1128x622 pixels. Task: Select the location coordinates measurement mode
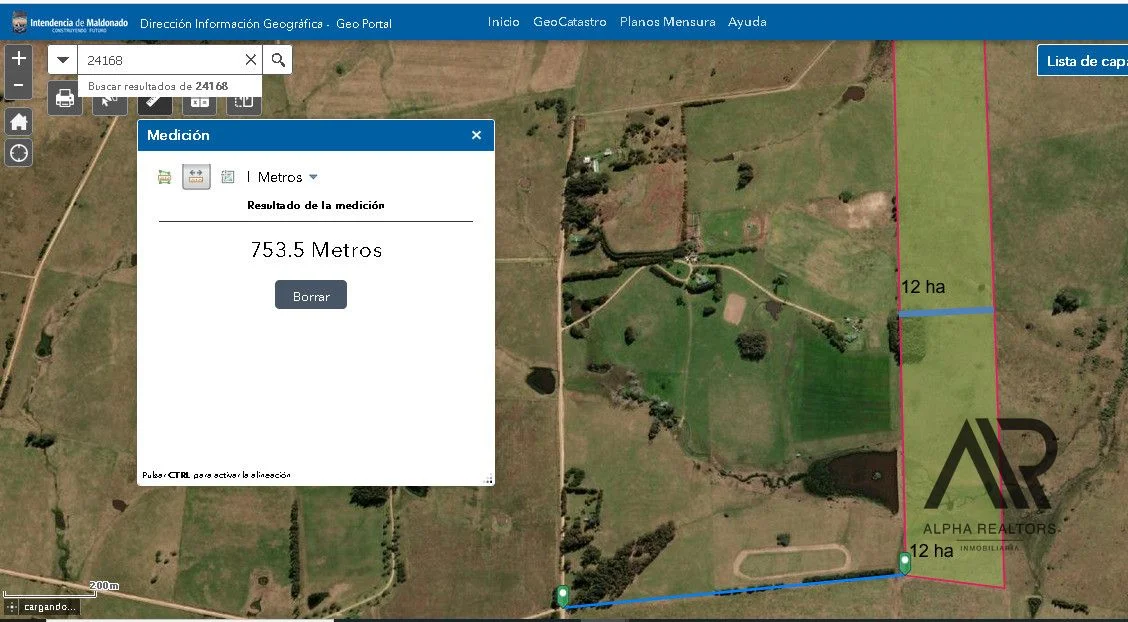pos(227,177)
